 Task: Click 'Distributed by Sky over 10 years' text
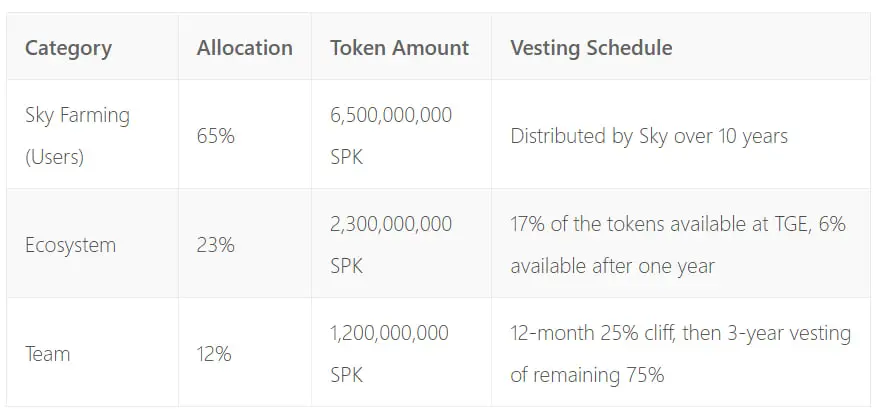click(649, 136)
